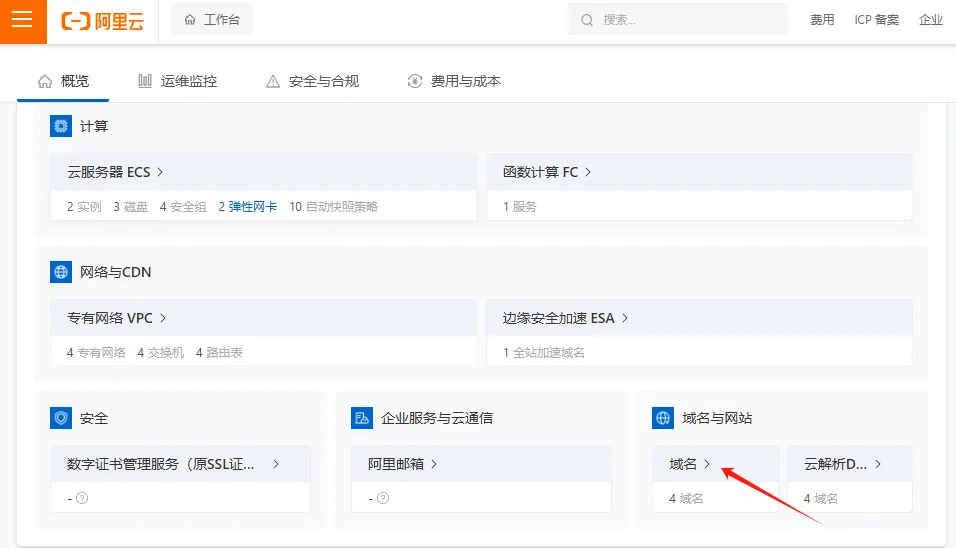The image size is (956, 548).
Task: Expand the 云解析D... chevron
Action: pos(878,464)
